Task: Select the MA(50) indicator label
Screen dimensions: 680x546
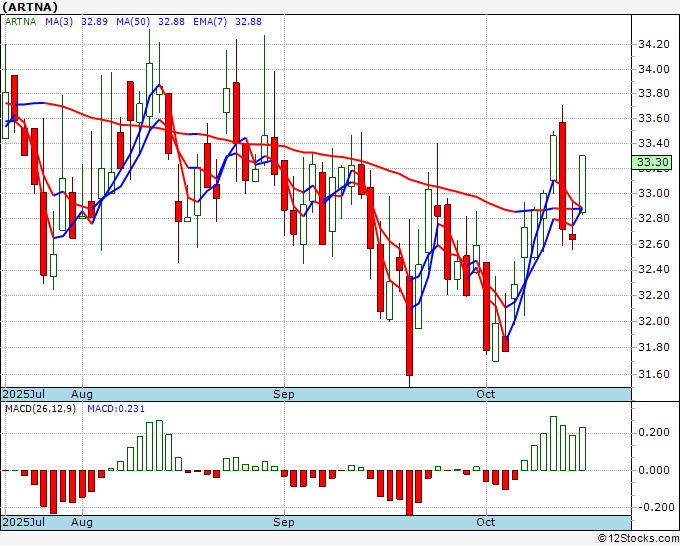Action: 133,22
